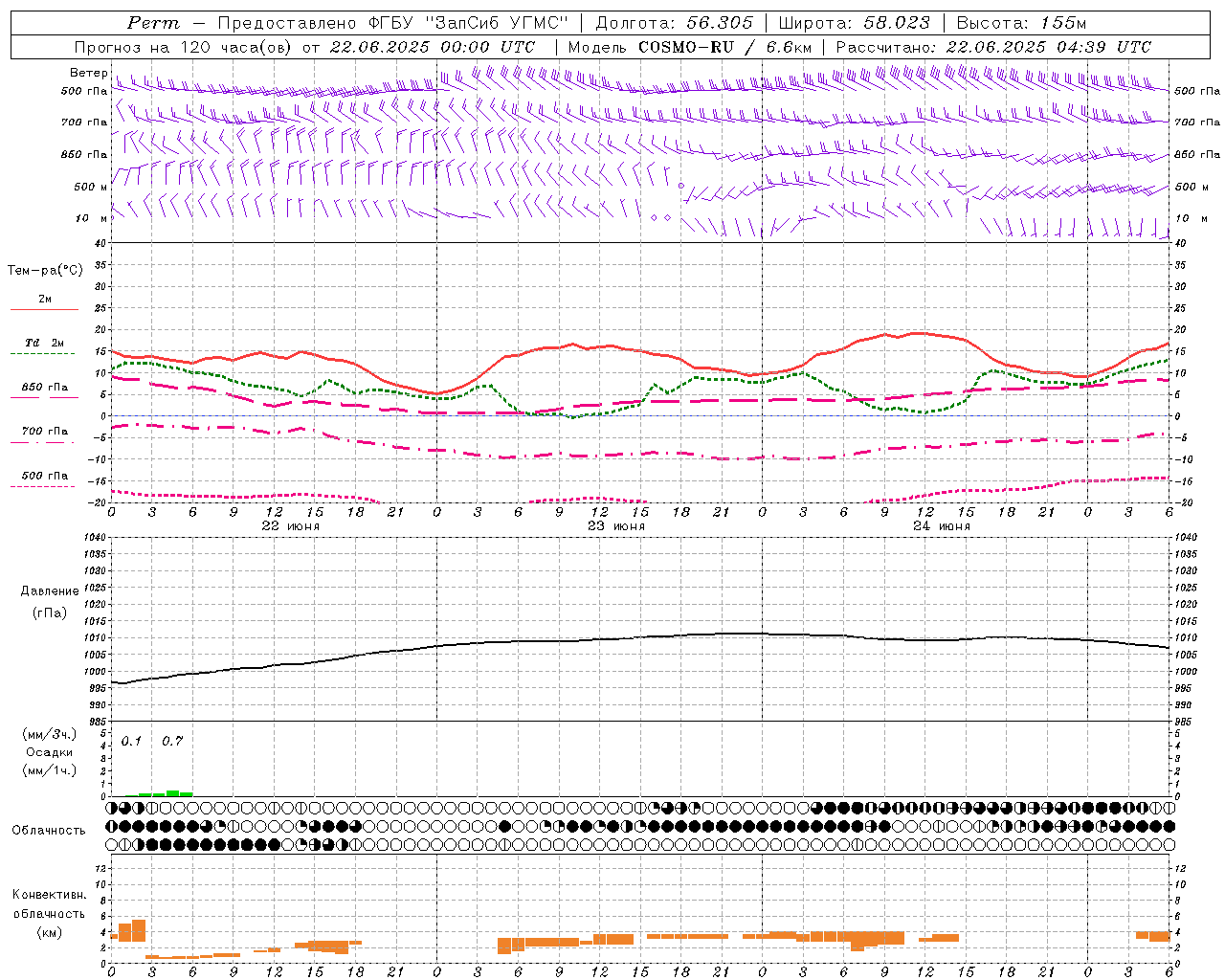Click the '700 гПа' temperature legend entry
The image size is (1225, 980).
45,432
